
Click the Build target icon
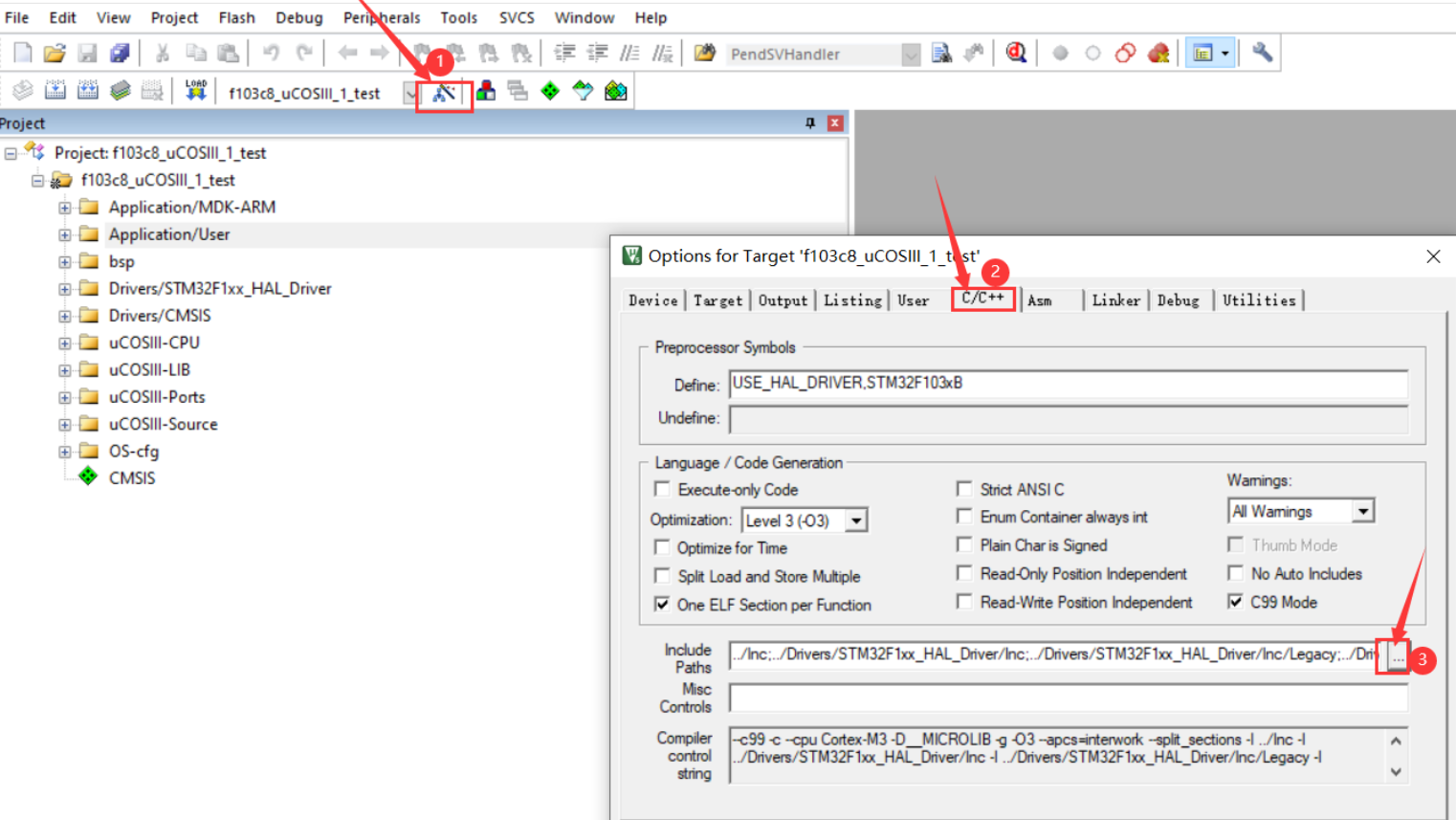click(55, 91)
